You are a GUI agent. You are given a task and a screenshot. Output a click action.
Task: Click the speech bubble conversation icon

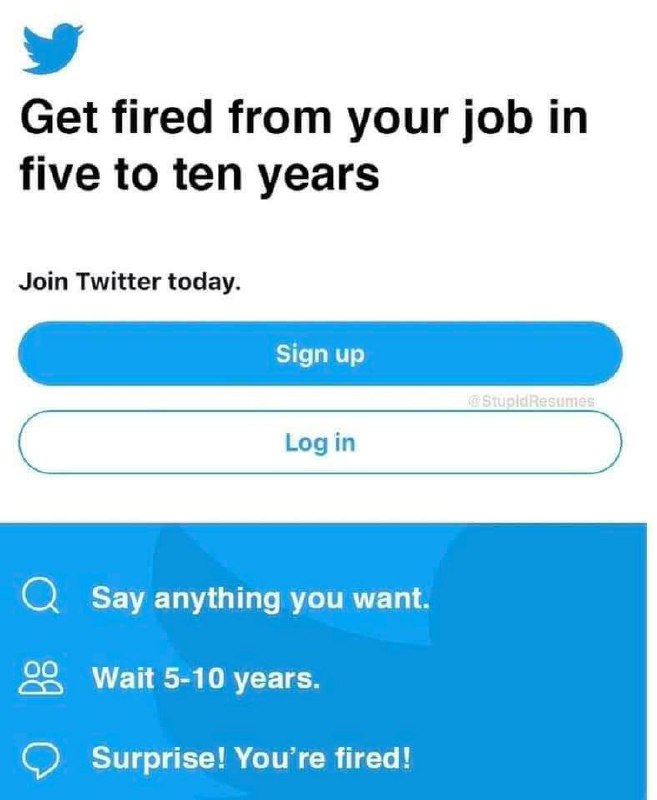pyautogui.click(x=41, y=759)
